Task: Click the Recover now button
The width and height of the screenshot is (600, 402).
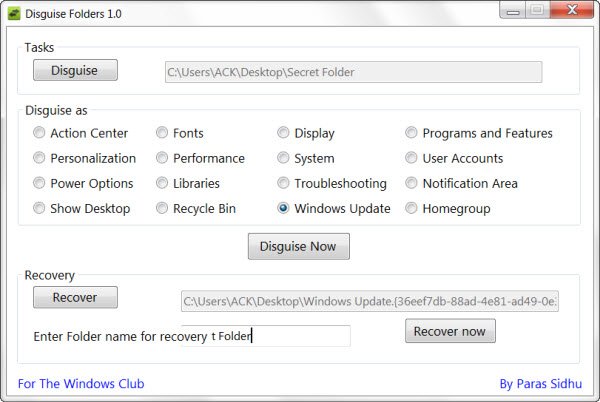Action: (450, 331)
